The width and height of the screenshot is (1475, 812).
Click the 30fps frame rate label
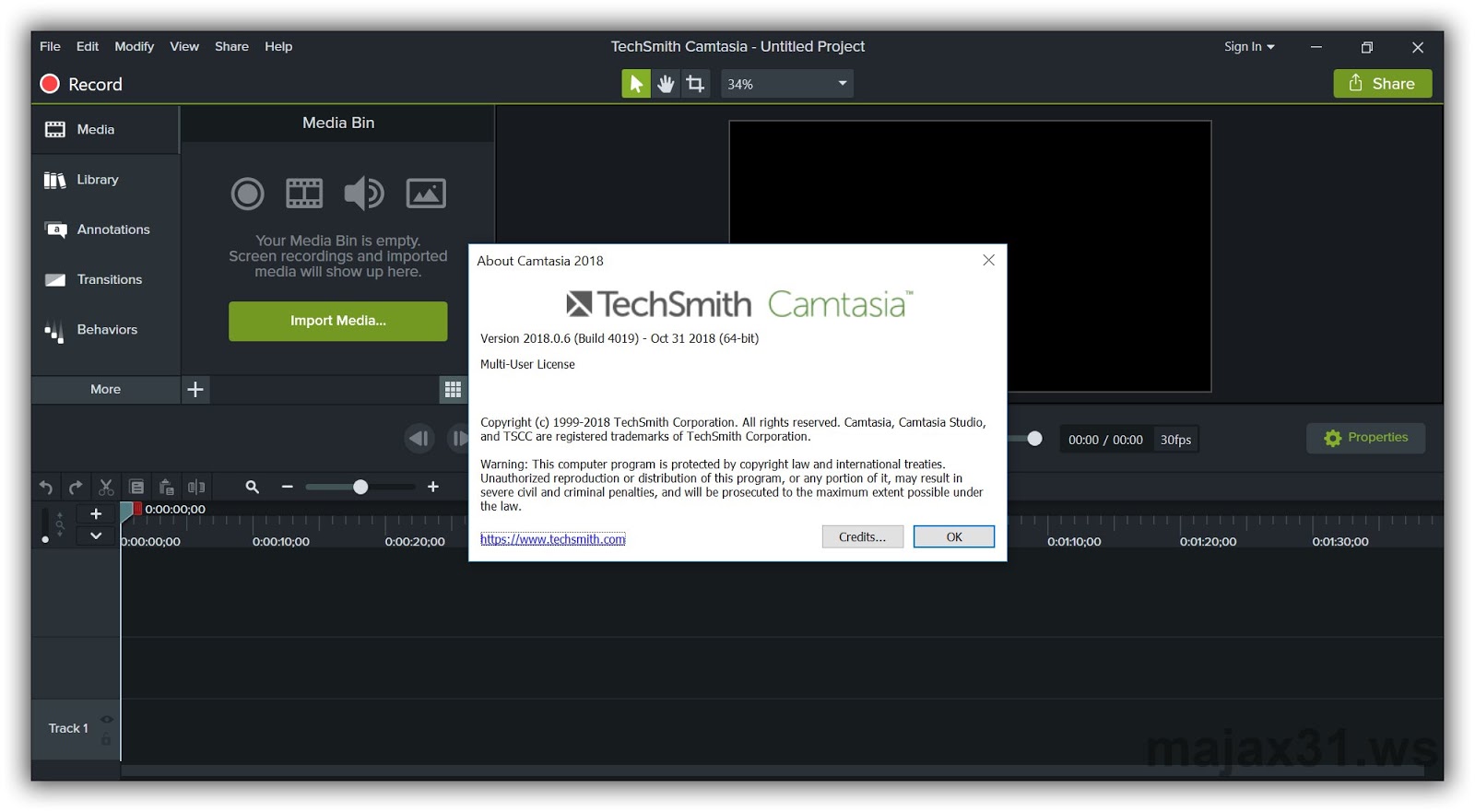click(x=1175, y=440)
